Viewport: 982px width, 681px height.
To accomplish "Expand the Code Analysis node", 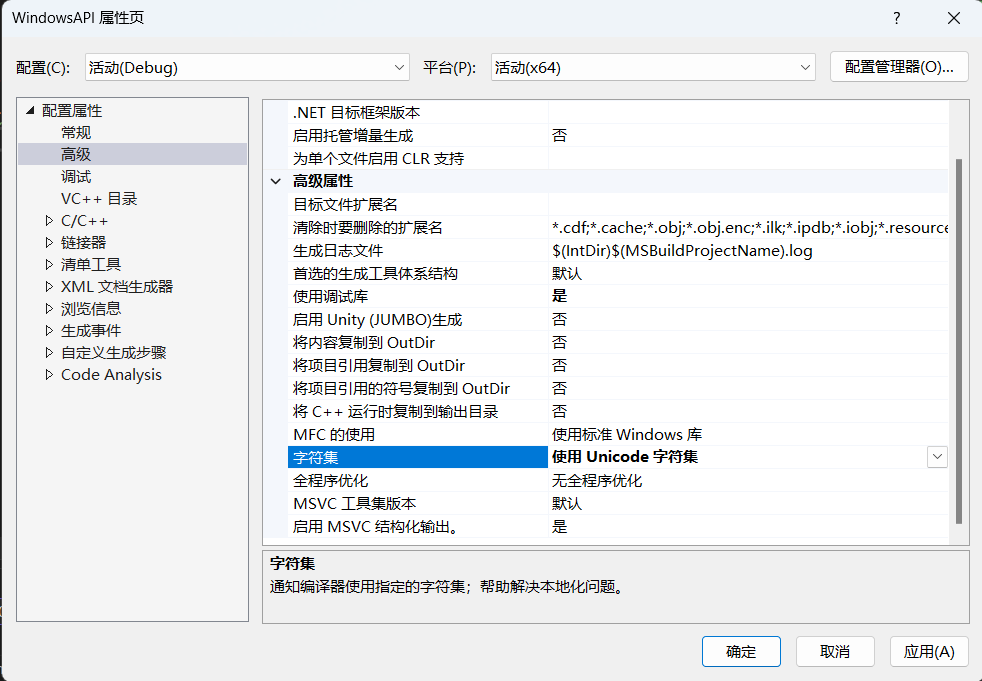I will [x=49, y=375].
